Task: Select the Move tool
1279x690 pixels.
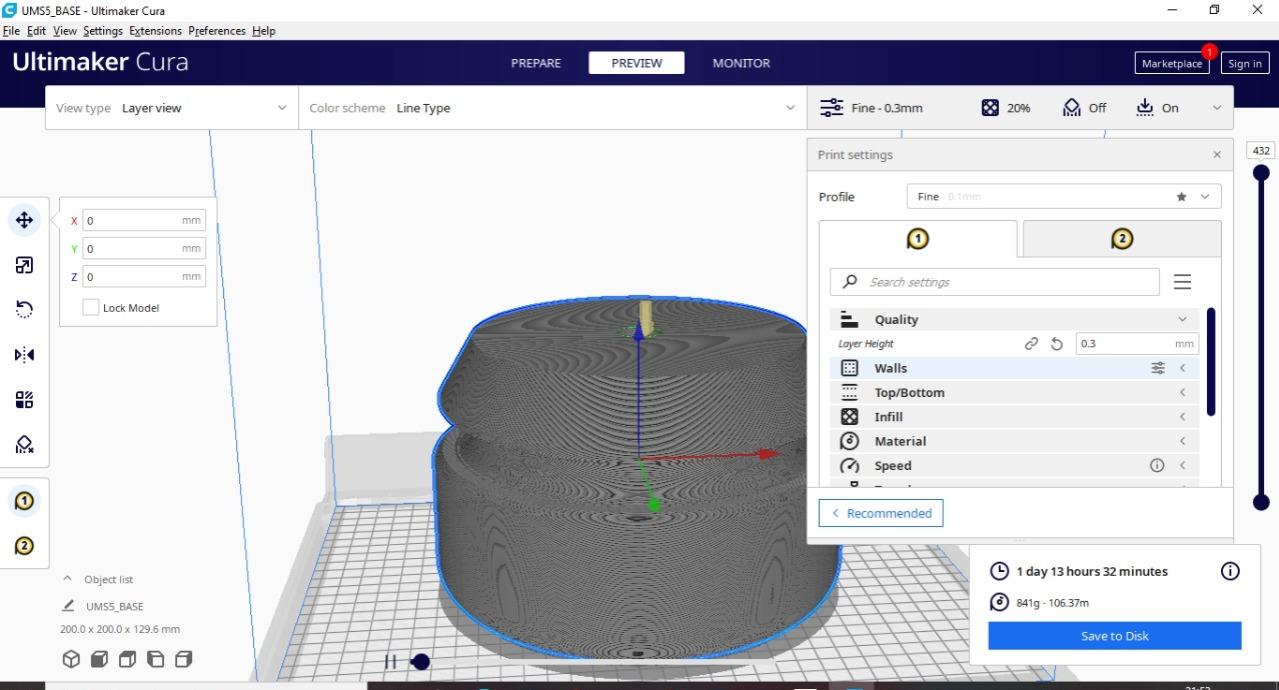Action: [25, 220]
